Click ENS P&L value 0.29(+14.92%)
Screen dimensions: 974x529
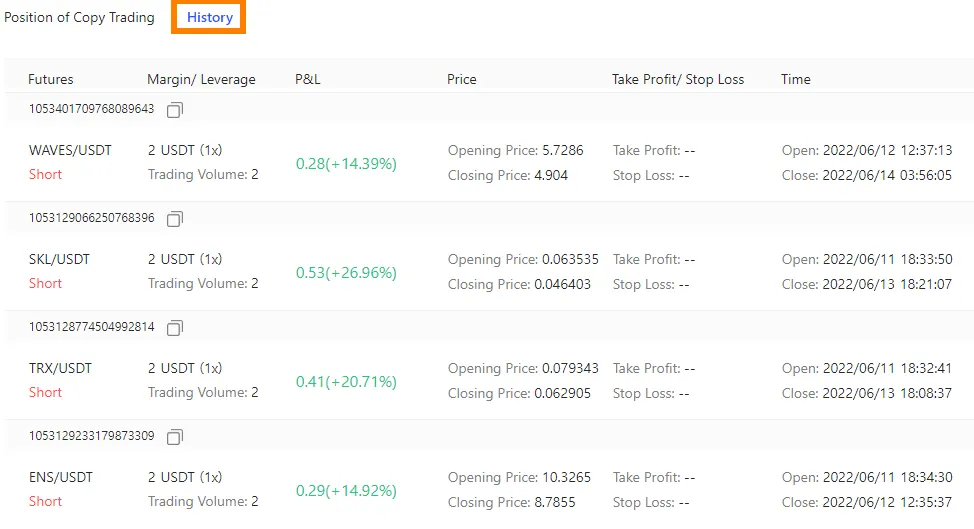tap(346, 491)
